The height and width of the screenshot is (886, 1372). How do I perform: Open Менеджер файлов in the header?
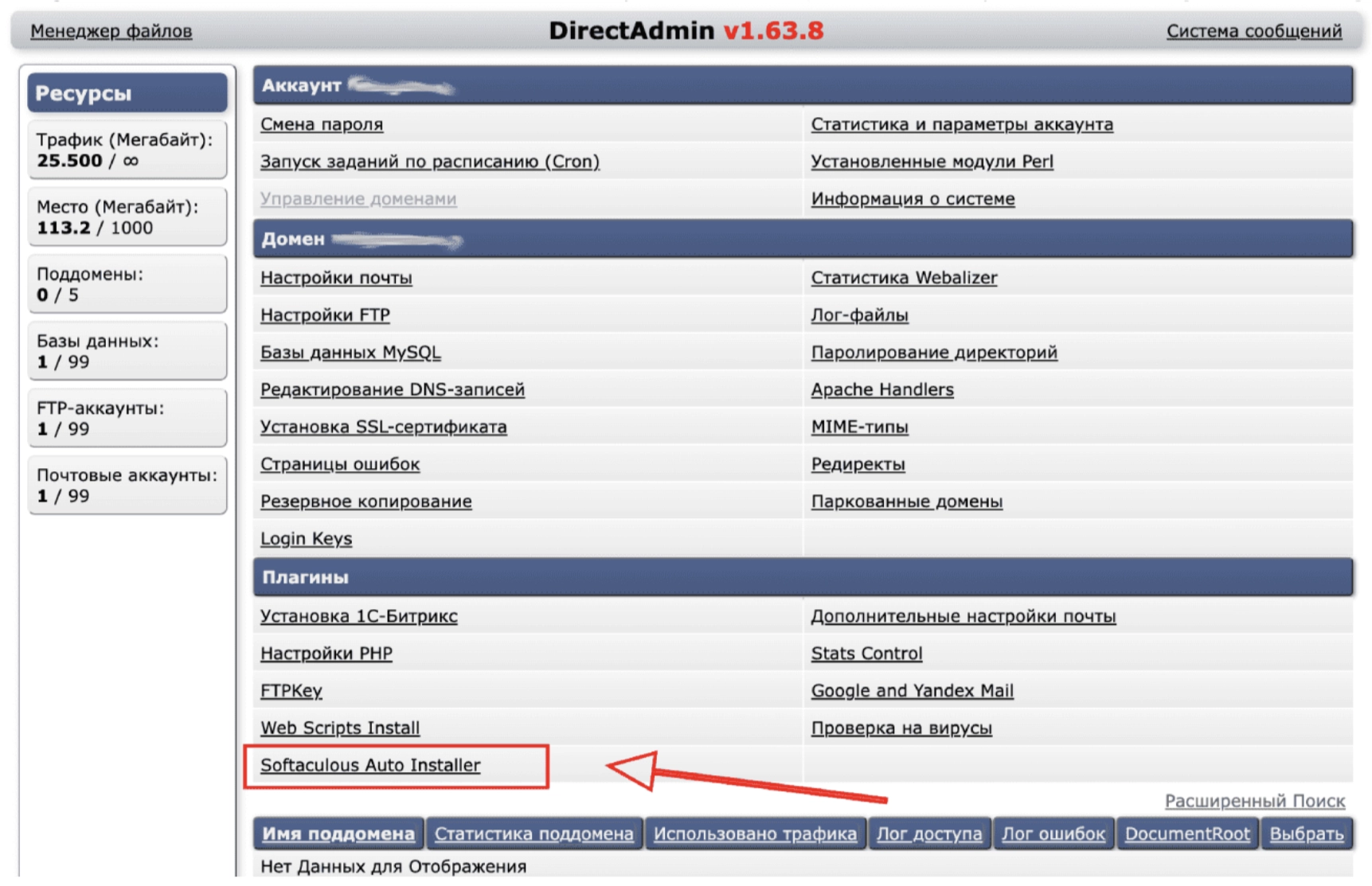click(111, 31)
